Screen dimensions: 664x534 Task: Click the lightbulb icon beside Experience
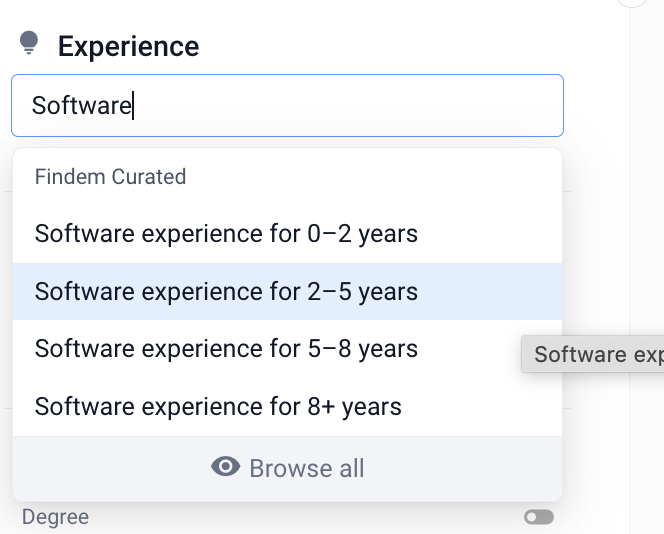(x=29, y=43)
